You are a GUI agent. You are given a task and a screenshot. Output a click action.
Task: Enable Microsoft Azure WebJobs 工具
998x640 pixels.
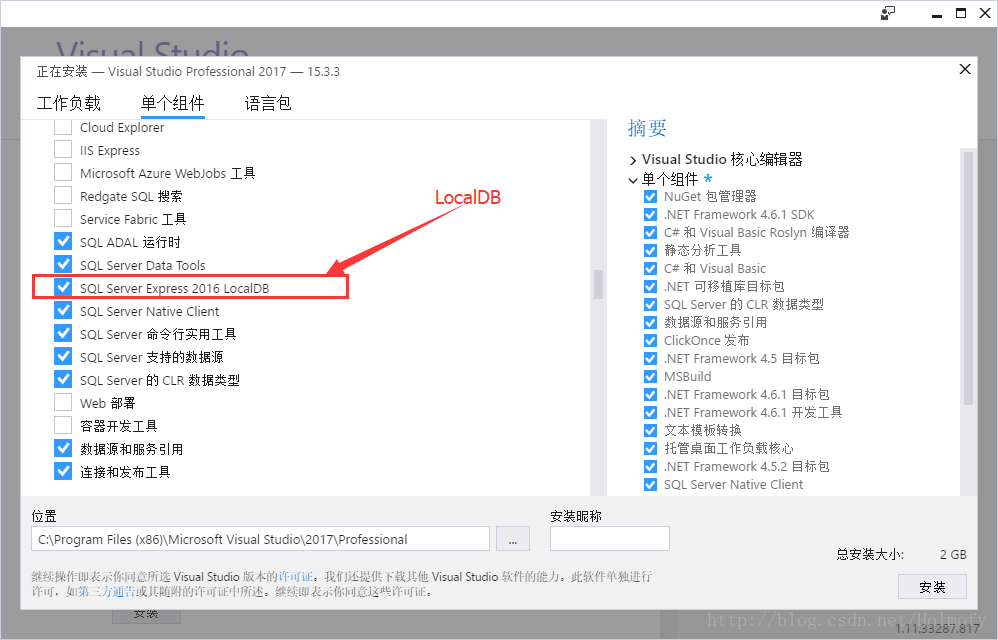[63, 172]
